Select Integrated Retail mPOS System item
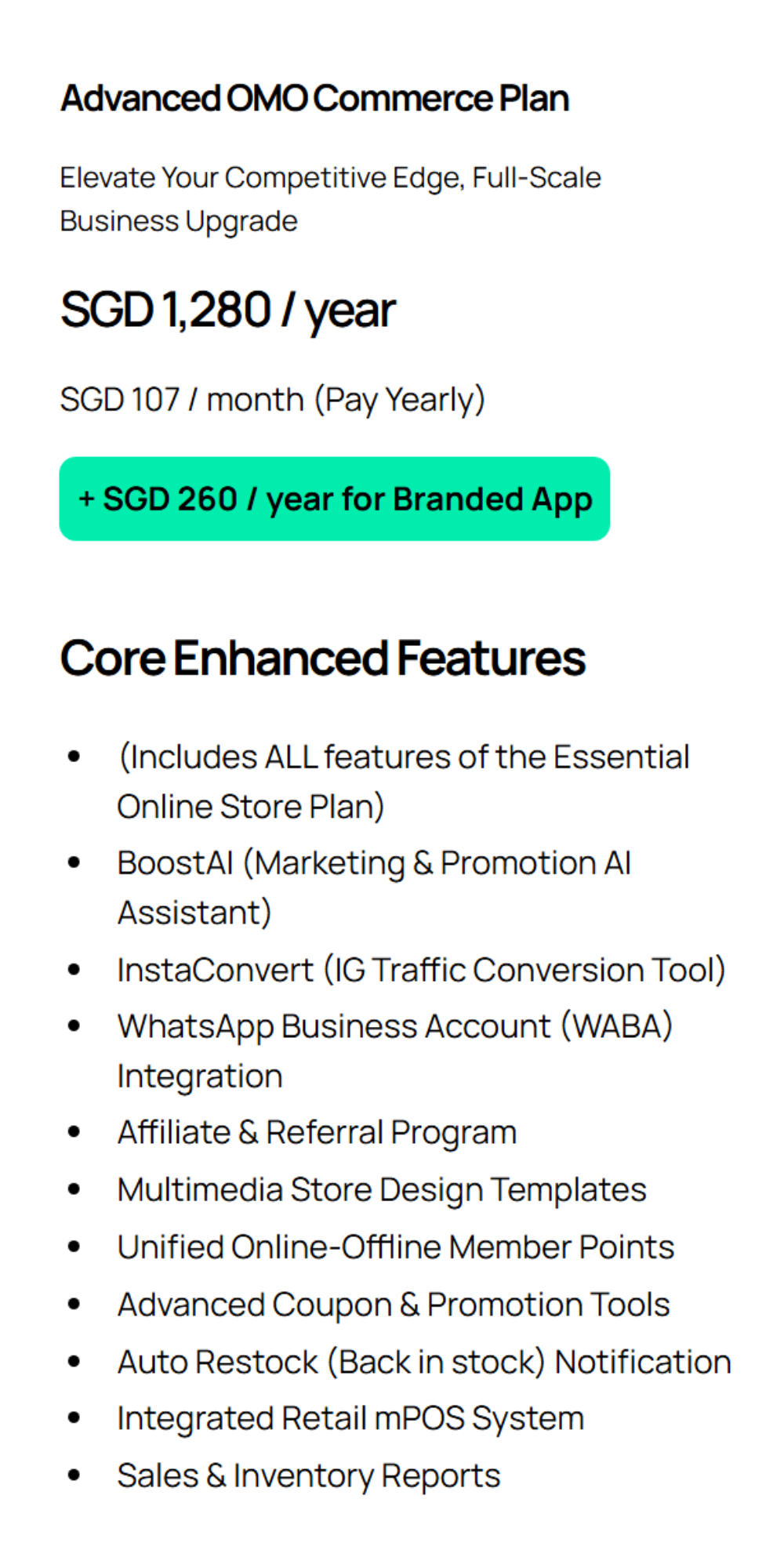 pos(350,1418)
